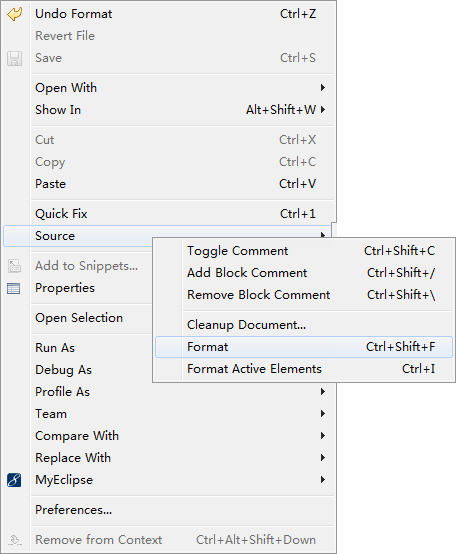Click the Remove from Context icon
This screenshot has height=554, width=457.
click(14, 540)
